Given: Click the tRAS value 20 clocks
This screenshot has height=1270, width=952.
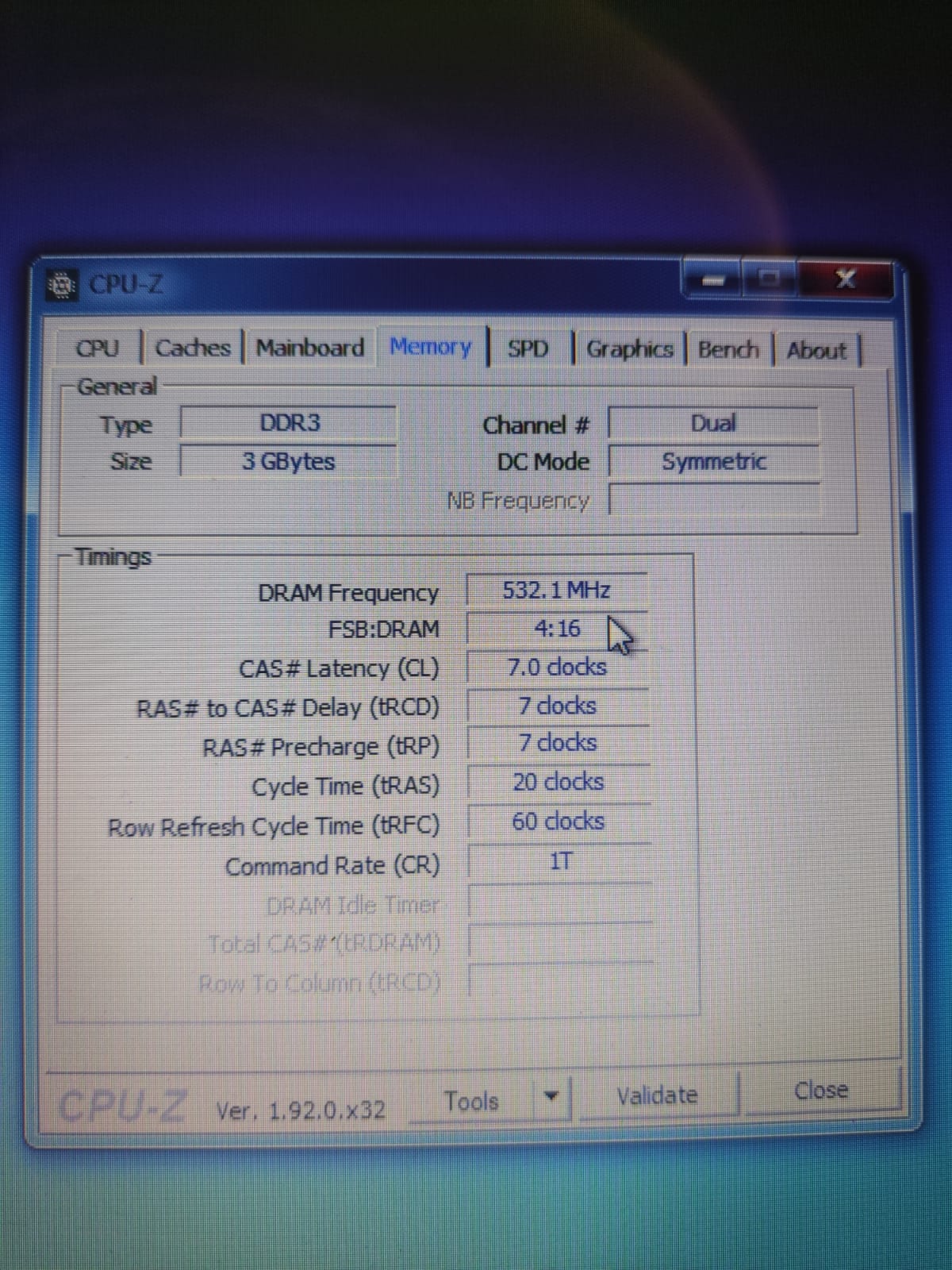Looking at the screenshot, I should point(559,782).
